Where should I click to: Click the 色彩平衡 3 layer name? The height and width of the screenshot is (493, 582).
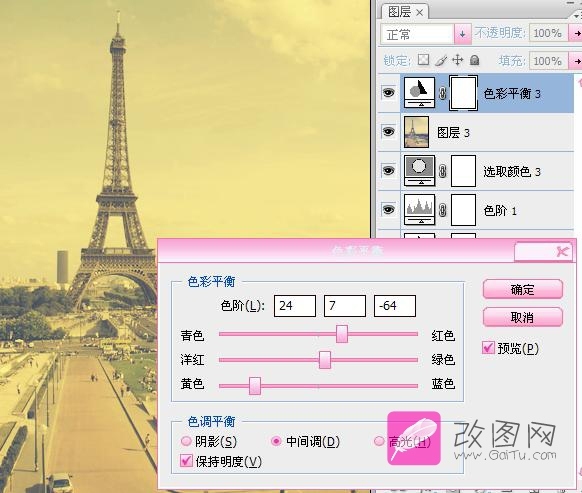click(512, 94)
